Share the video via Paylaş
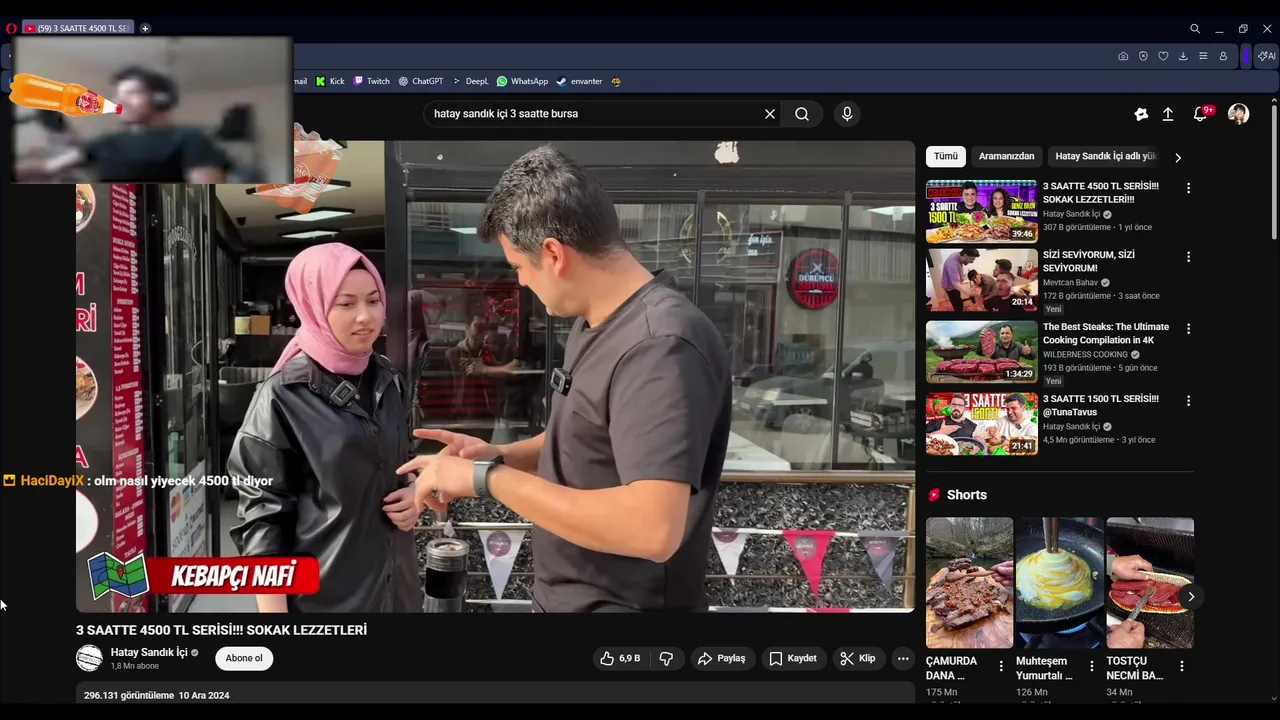The image size is (1280, 720). 721,658
